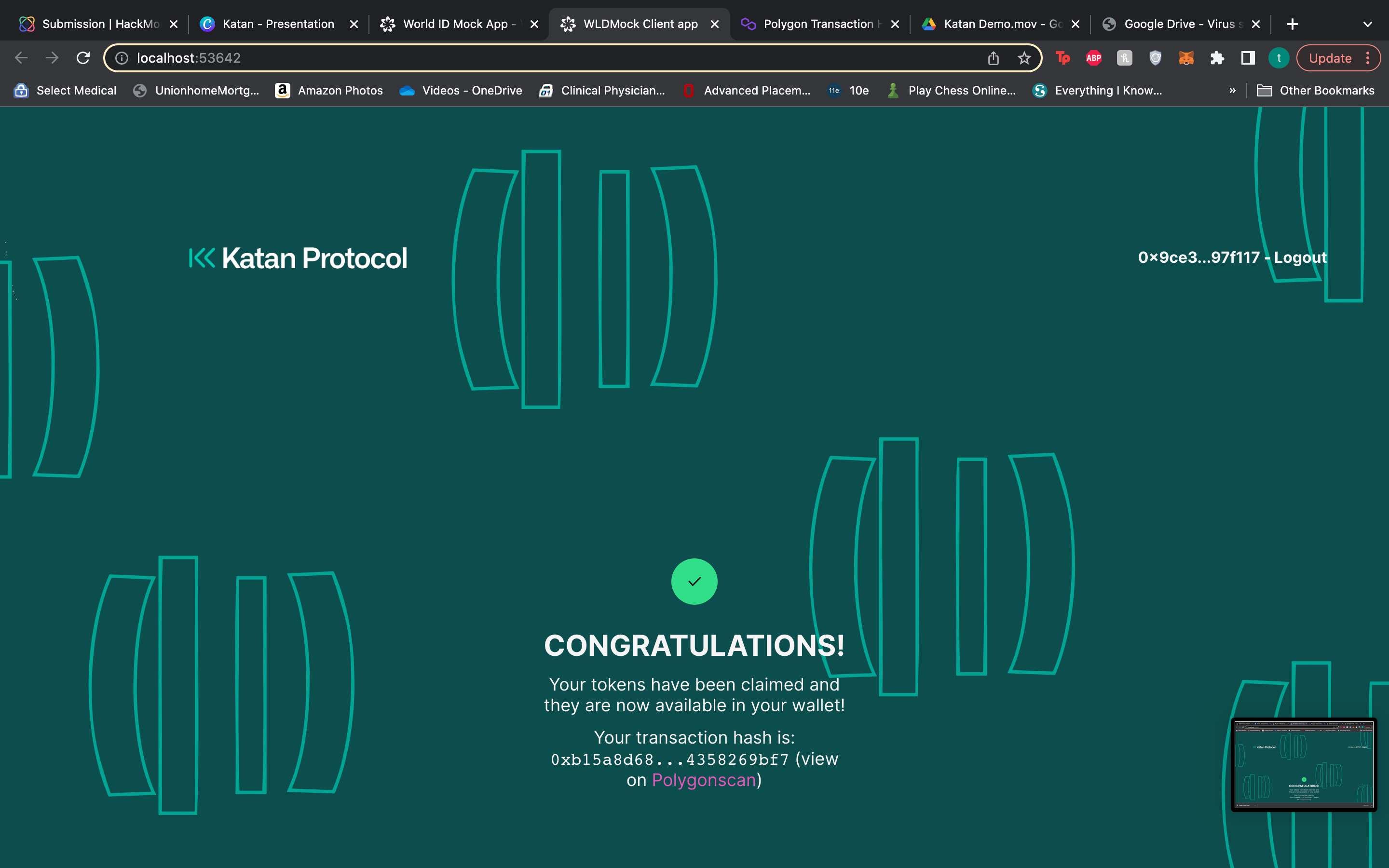The image size is (1389, 868).
Task: Open the Amazon Photos bookmark
Action: pos(329,91)
